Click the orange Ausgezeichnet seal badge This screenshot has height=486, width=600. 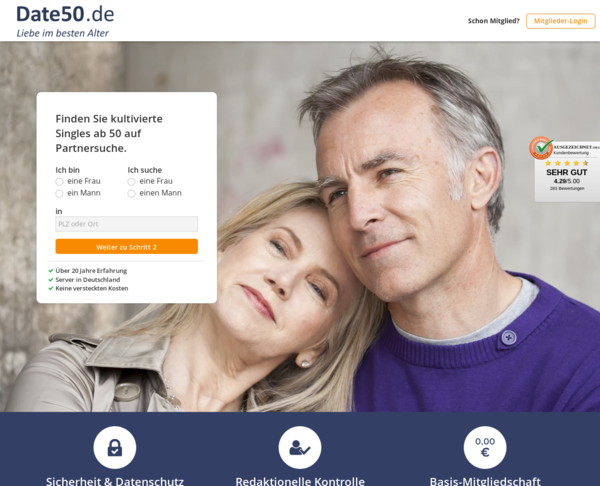coord(541,148)
